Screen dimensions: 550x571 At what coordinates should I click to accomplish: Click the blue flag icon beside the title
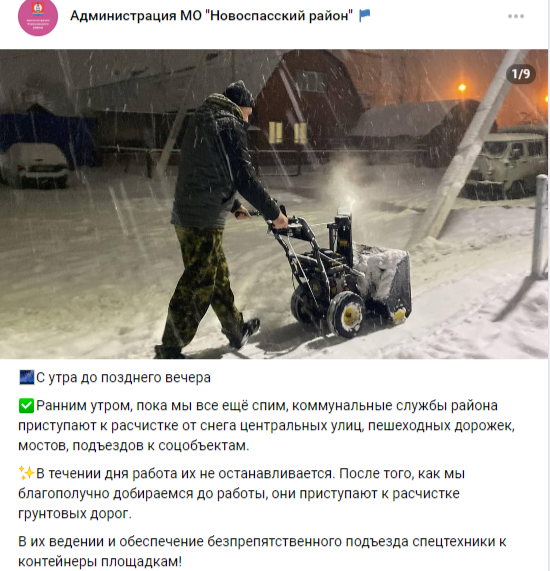click(x=365, y=15)
